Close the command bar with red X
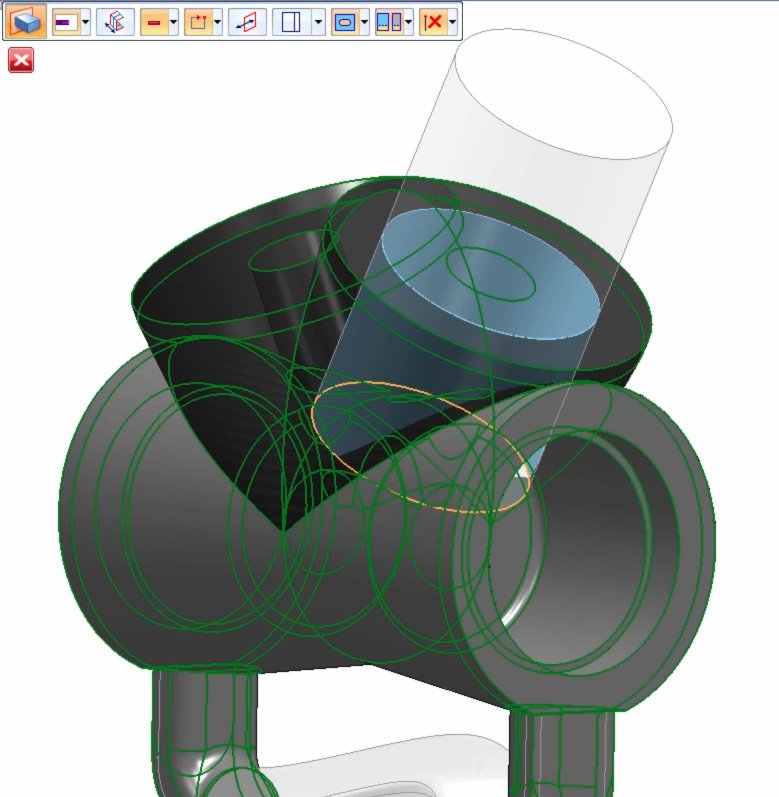The width and height of the screenshot is (779, 797). (21, 60)
